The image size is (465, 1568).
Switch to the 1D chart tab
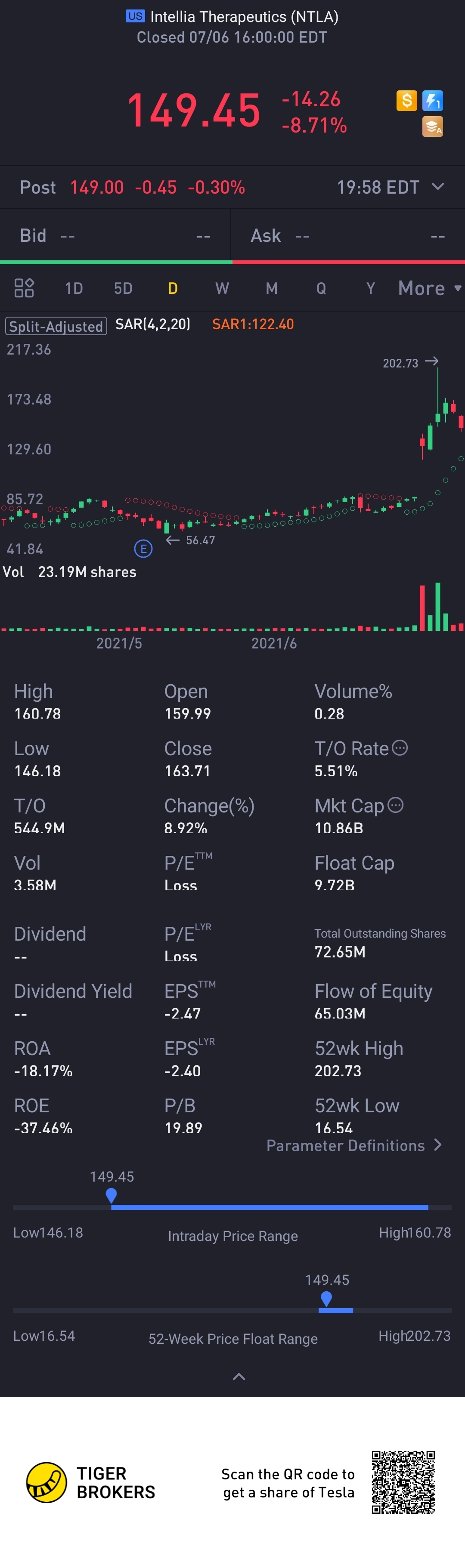(74, 288)
